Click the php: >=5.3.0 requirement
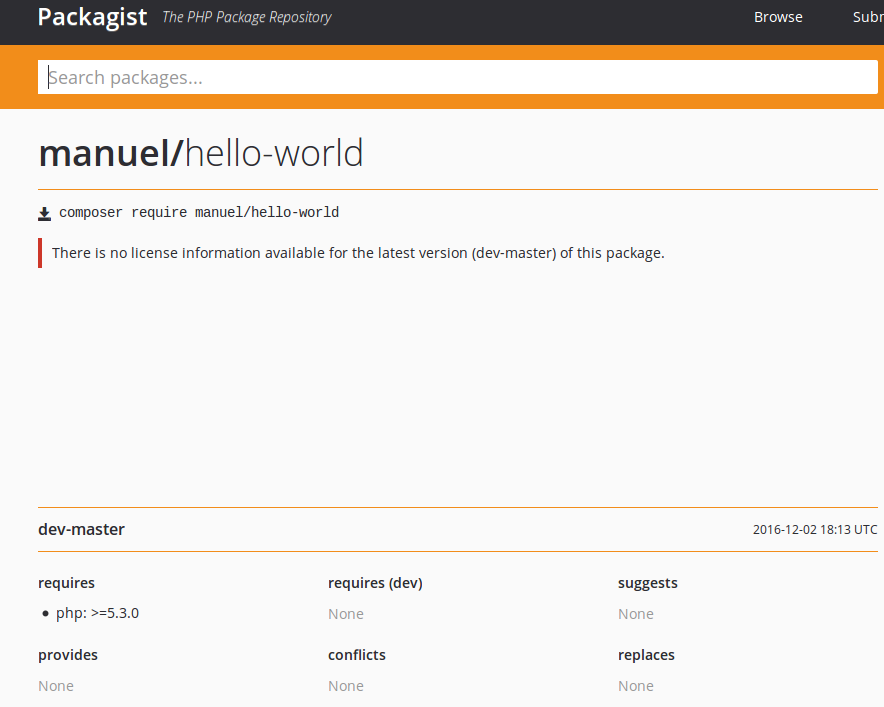 (98, 613)
